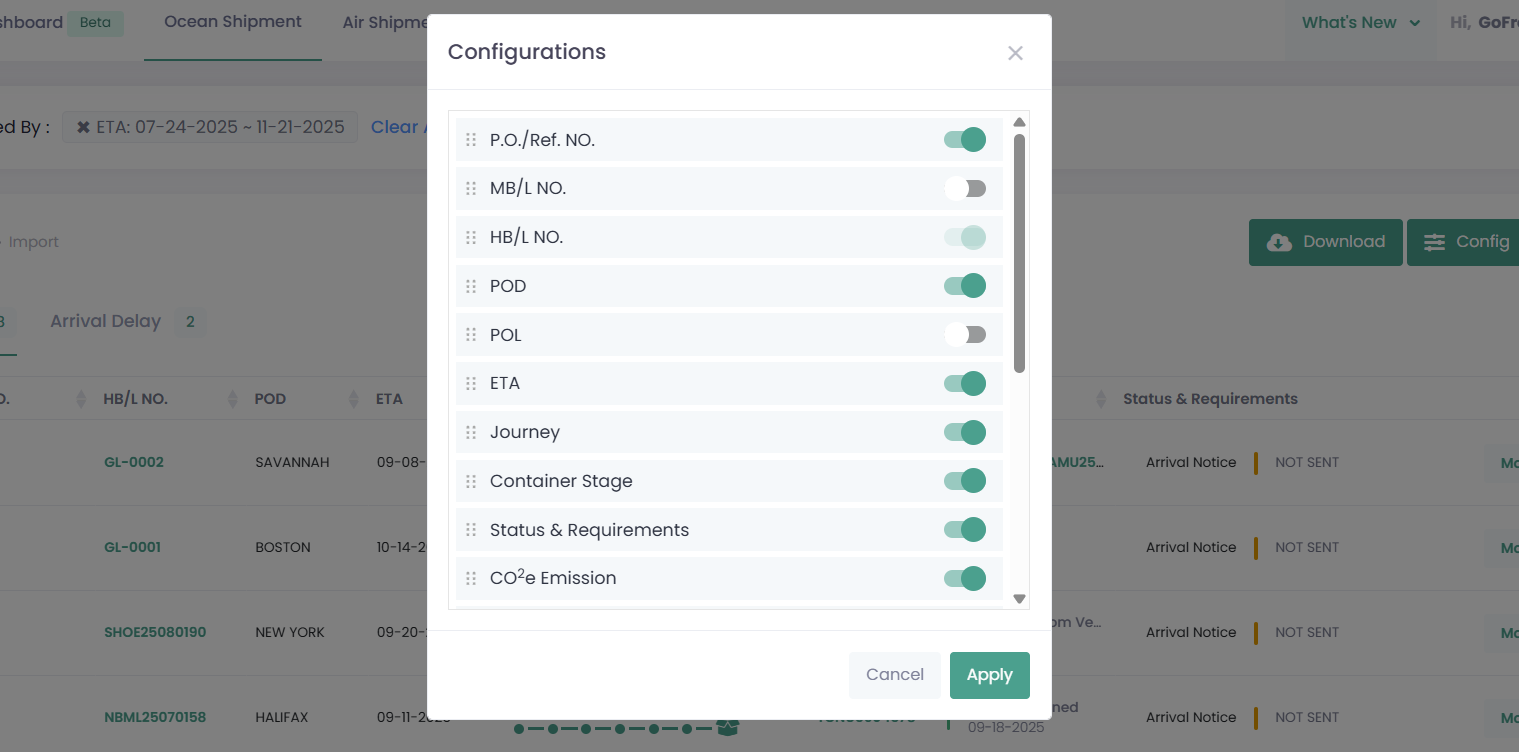Turn on the POL column switch
This screenshot has height=752, width=1519.
pos(965,335)
